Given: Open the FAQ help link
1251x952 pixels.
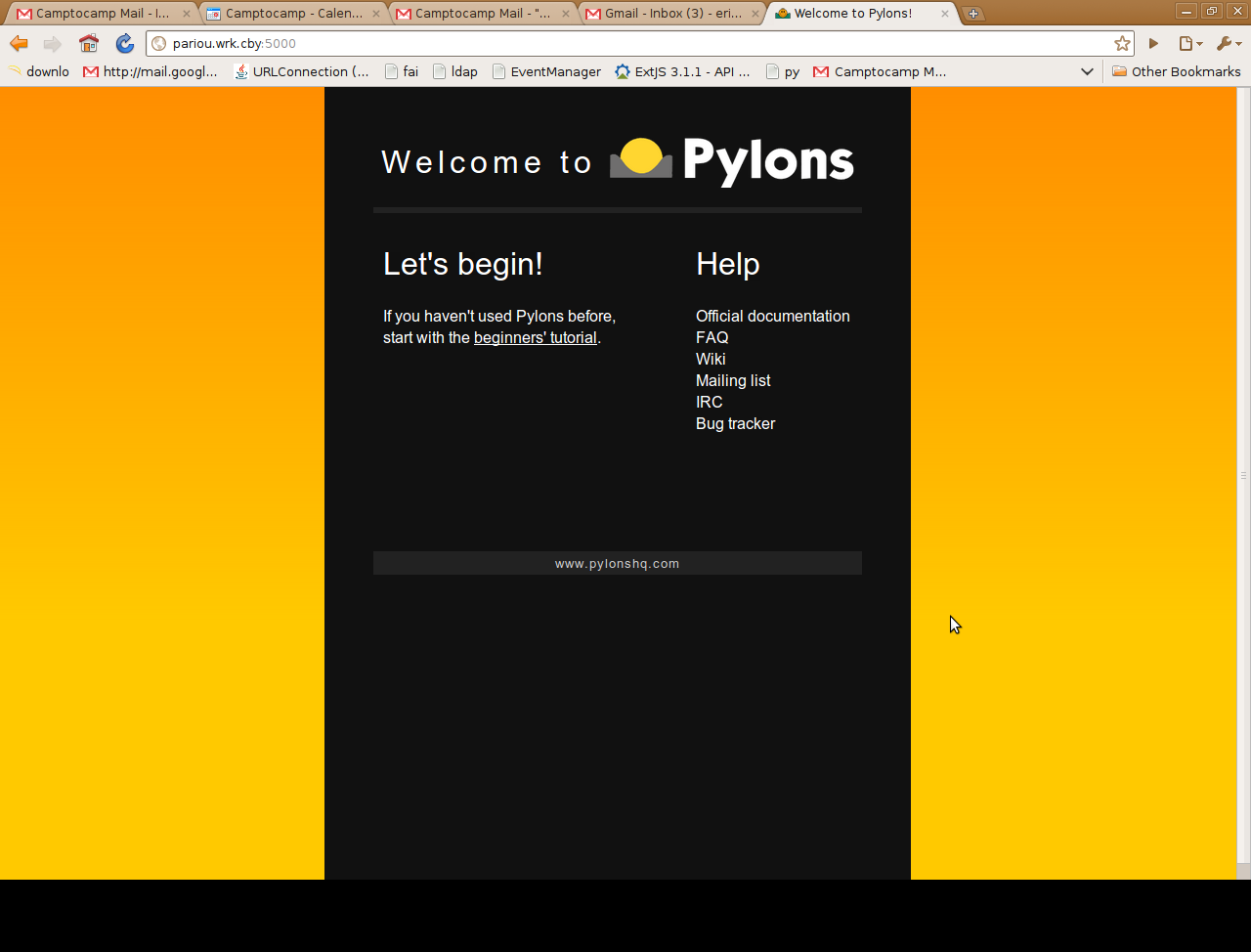Looking at the screenshot, I should pyautogui.click(x=712, y=337).
